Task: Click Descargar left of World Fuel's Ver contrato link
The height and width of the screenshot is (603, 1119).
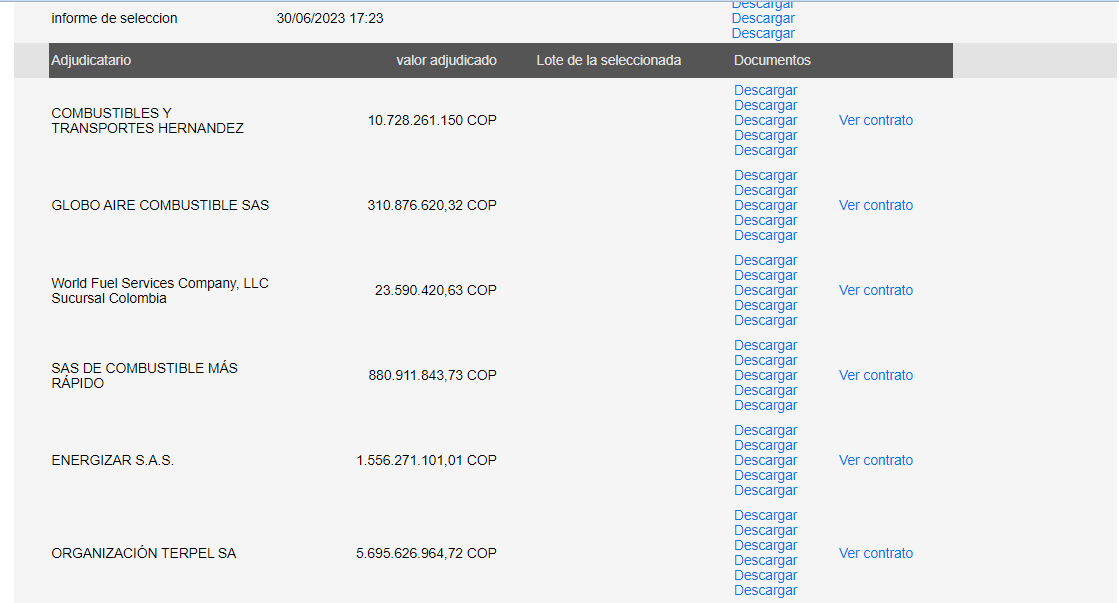Action: (x=765, y=290)
